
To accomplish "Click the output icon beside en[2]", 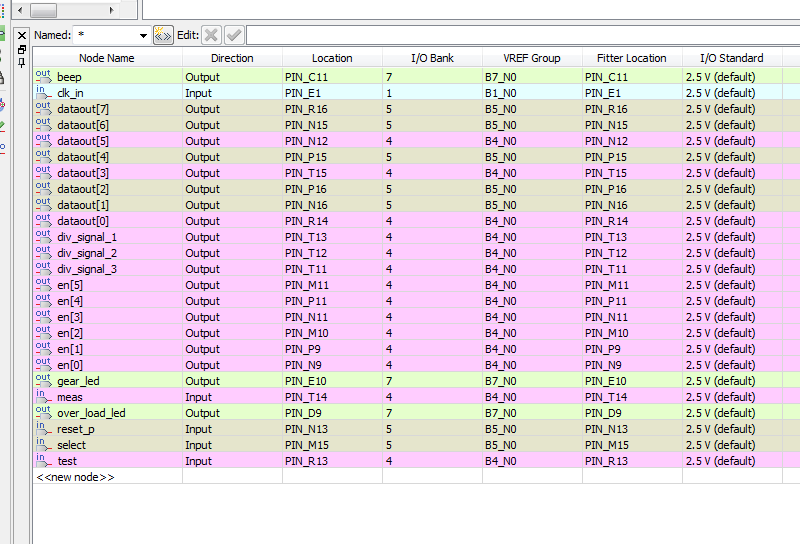I will tap(43, 333).
